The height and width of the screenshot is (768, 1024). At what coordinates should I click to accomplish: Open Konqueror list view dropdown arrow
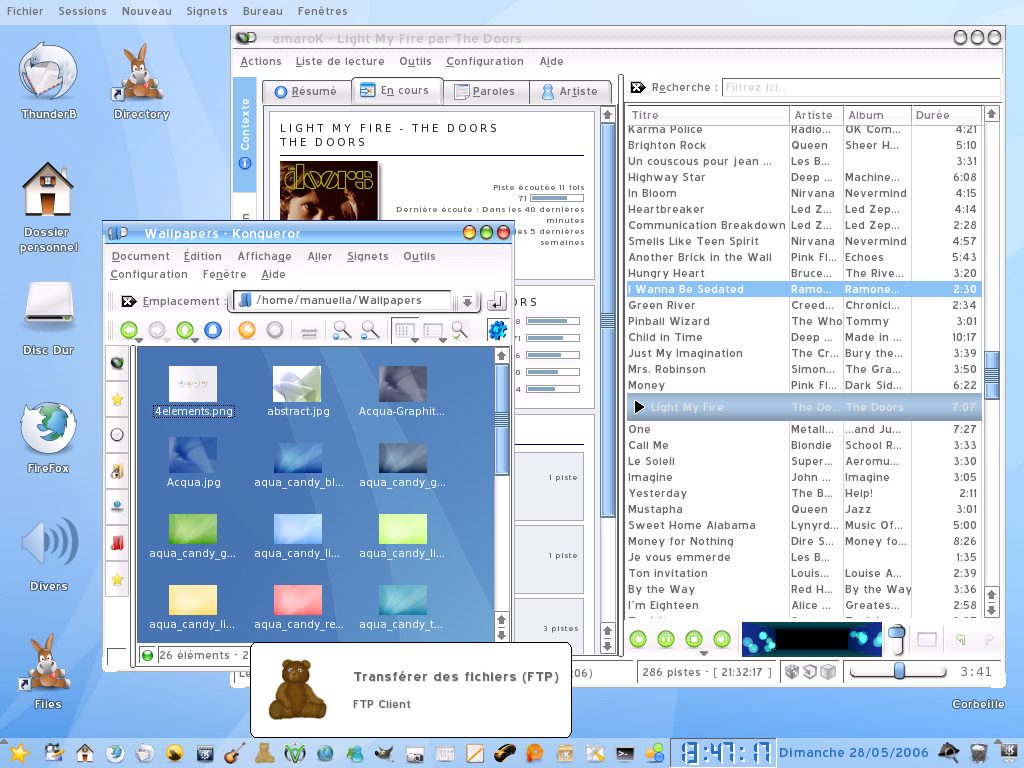tap(443, 340)
